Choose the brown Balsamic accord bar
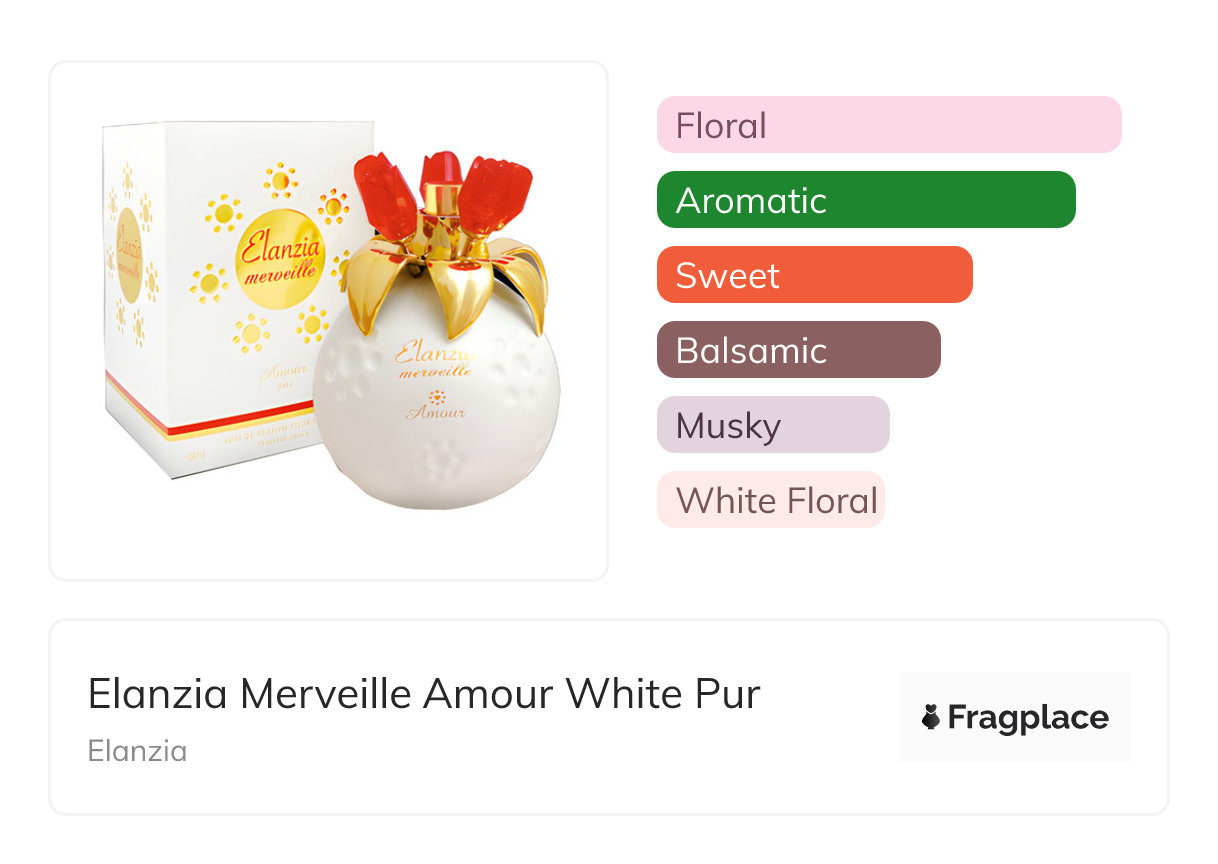 pyautogui.click(x=798, y=350)
